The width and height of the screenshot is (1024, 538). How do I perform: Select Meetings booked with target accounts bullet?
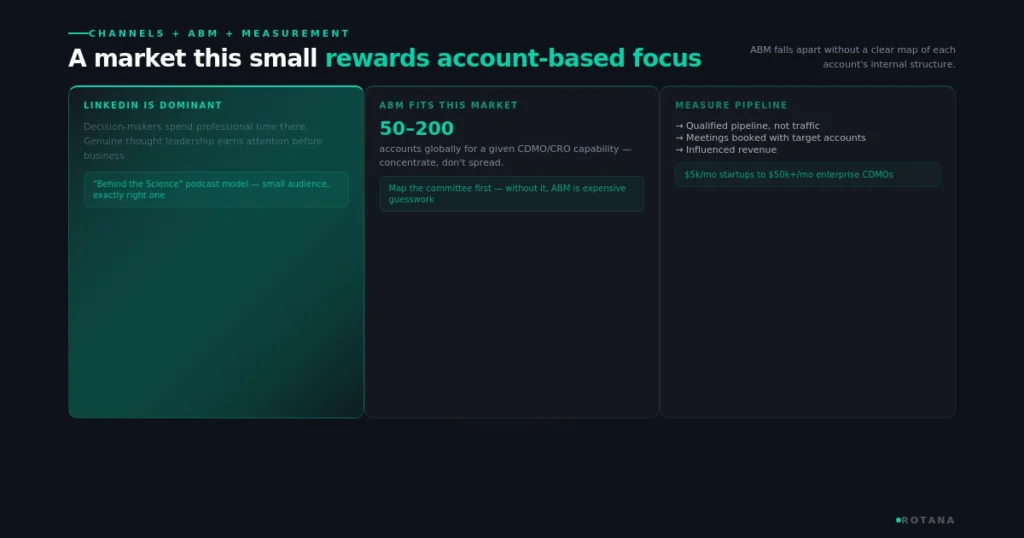tap(771, 138)
